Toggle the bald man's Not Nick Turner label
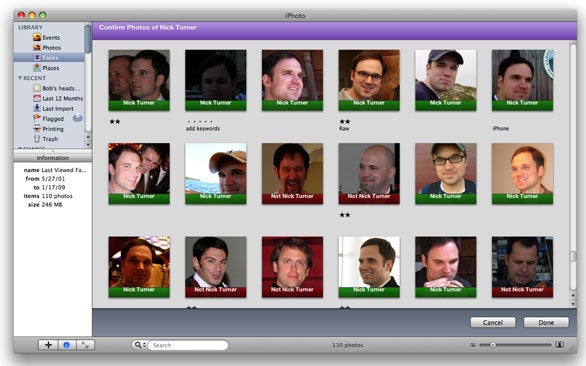Image resolution: width=586 pixels, height=366 pixels. [x=369, y=196]
